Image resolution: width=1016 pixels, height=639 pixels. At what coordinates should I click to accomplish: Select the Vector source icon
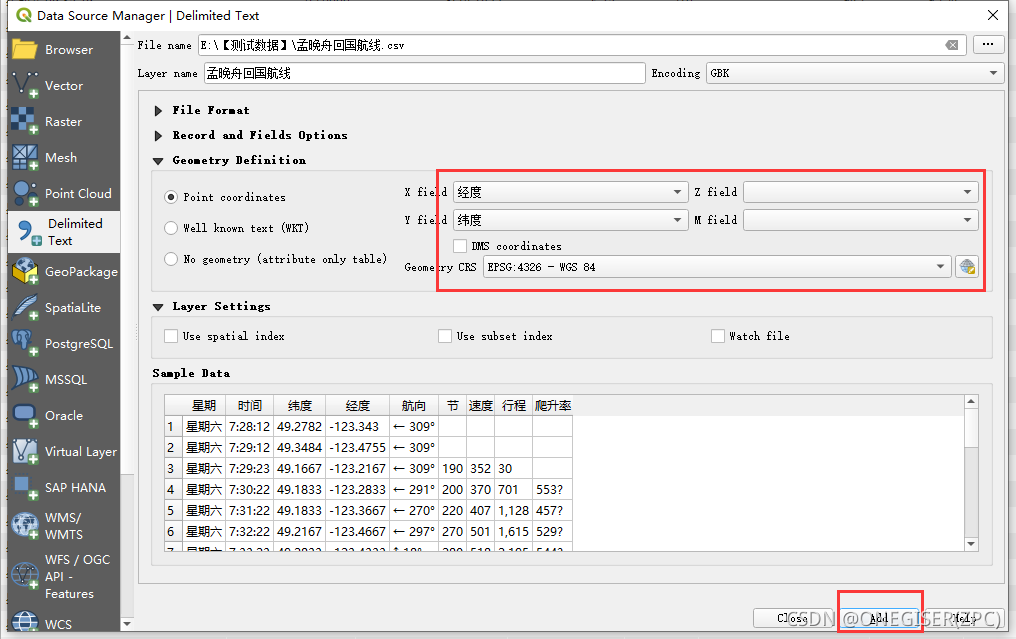click(25, 85)
